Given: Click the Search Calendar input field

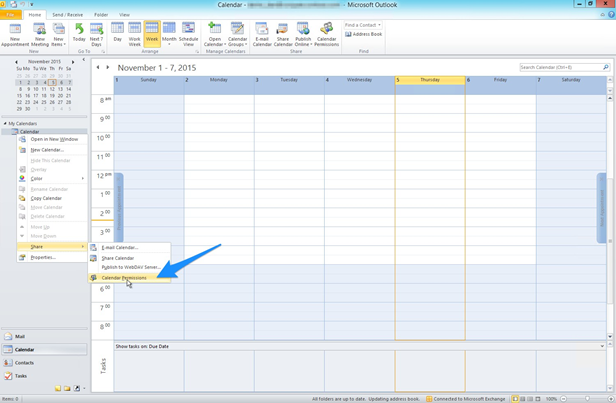Looking at the screenshot, I should pos(560,67).
